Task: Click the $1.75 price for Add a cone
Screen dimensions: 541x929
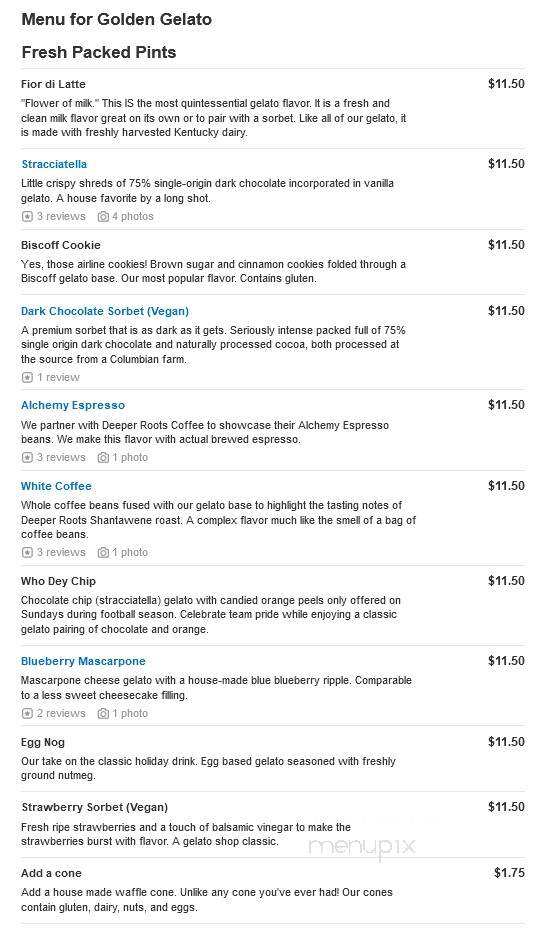Action: [x=510, y=873]
